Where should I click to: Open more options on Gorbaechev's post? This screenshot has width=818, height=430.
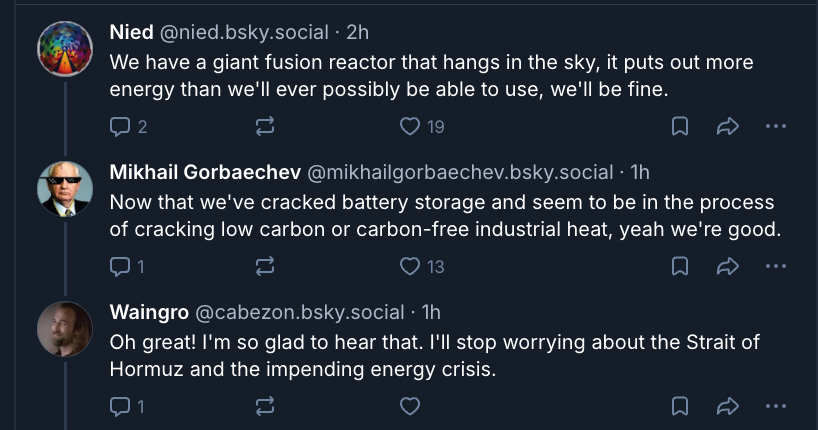776,266
